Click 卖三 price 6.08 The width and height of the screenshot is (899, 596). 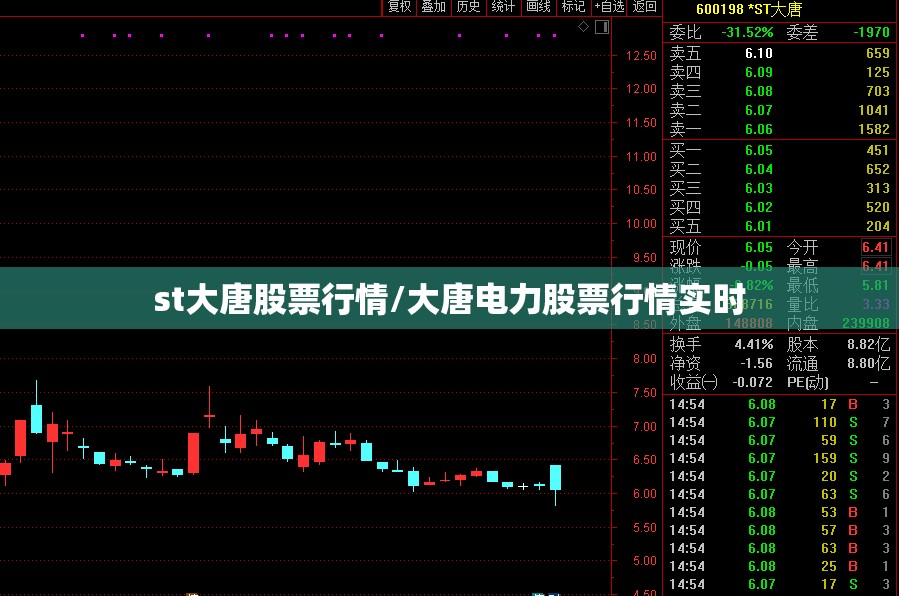click(x=759, y=91)
